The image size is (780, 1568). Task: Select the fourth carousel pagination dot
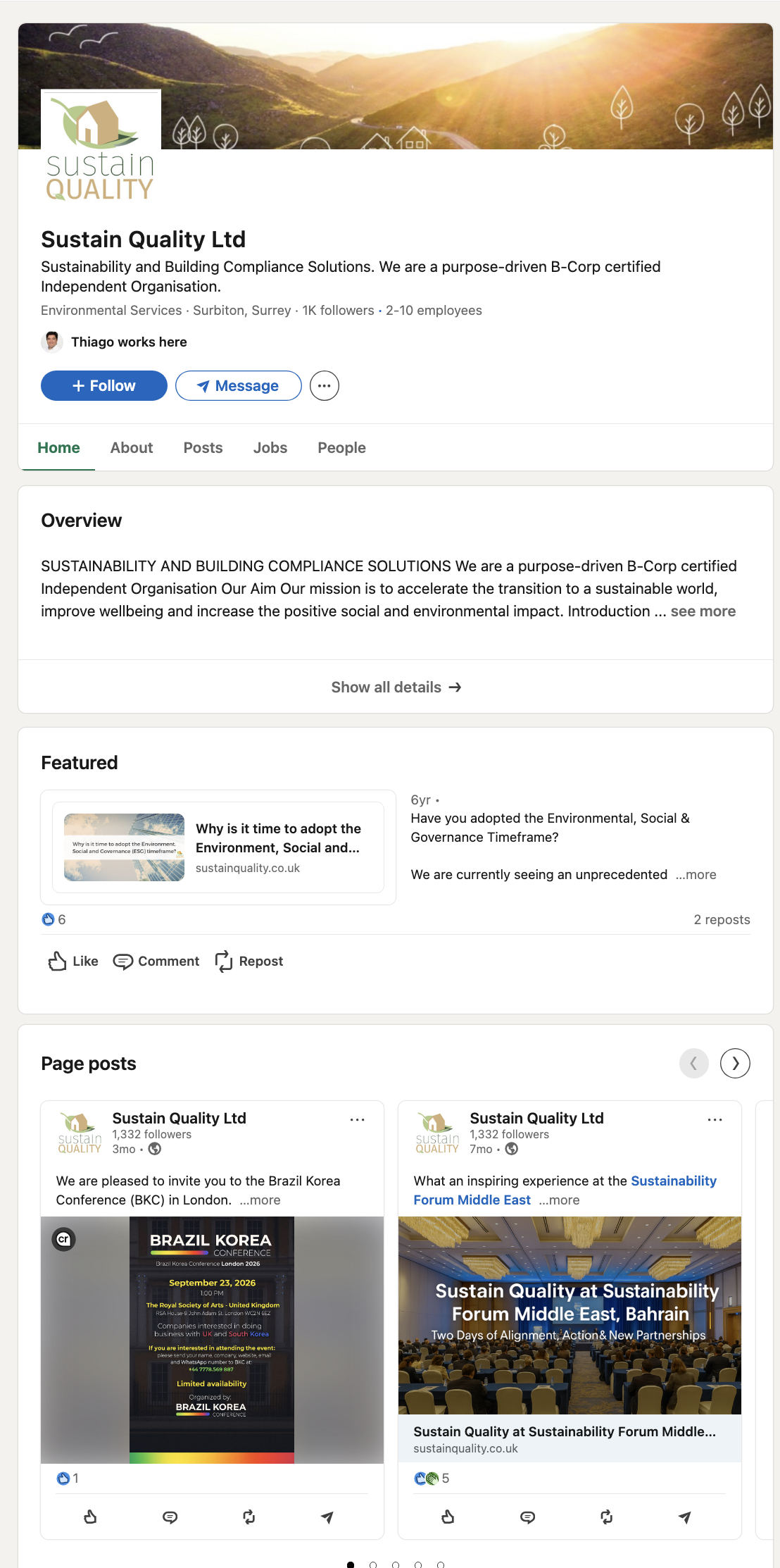[418, 1564]
